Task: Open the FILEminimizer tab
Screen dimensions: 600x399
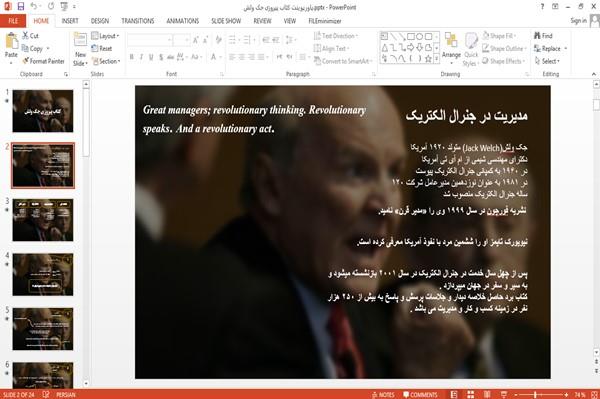Action: 325,21
